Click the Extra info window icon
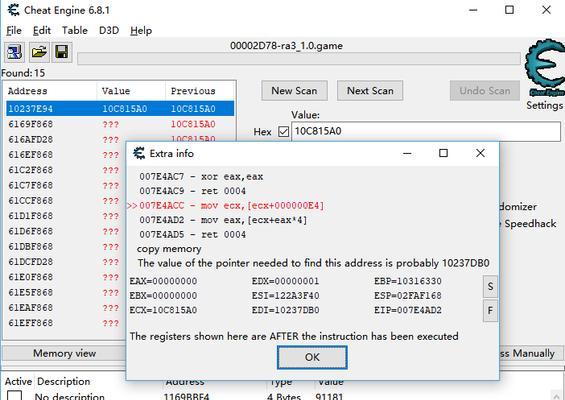 click(139, 153)
